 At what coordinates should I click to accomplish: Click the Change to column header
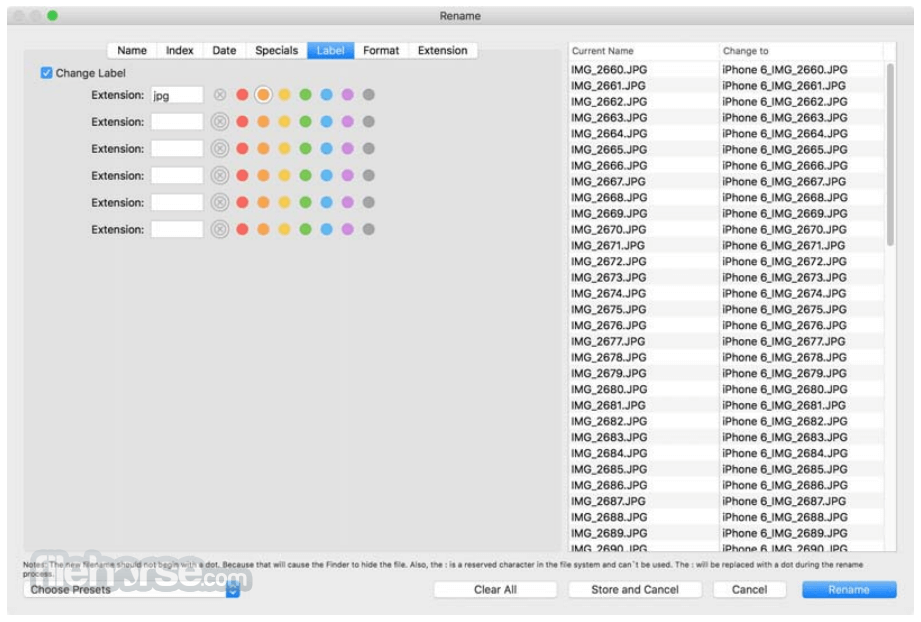pyautogui.click(x=801, y=51)
